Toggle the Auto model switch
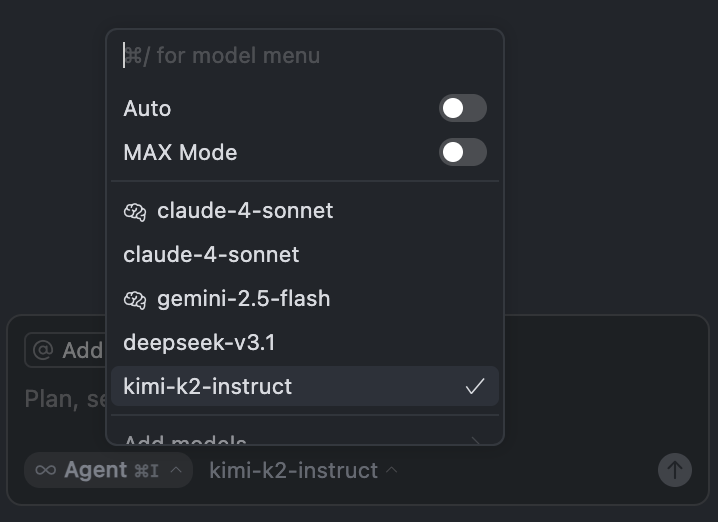The width and height of the screenshot is (718, 522). tap(462, 109)
